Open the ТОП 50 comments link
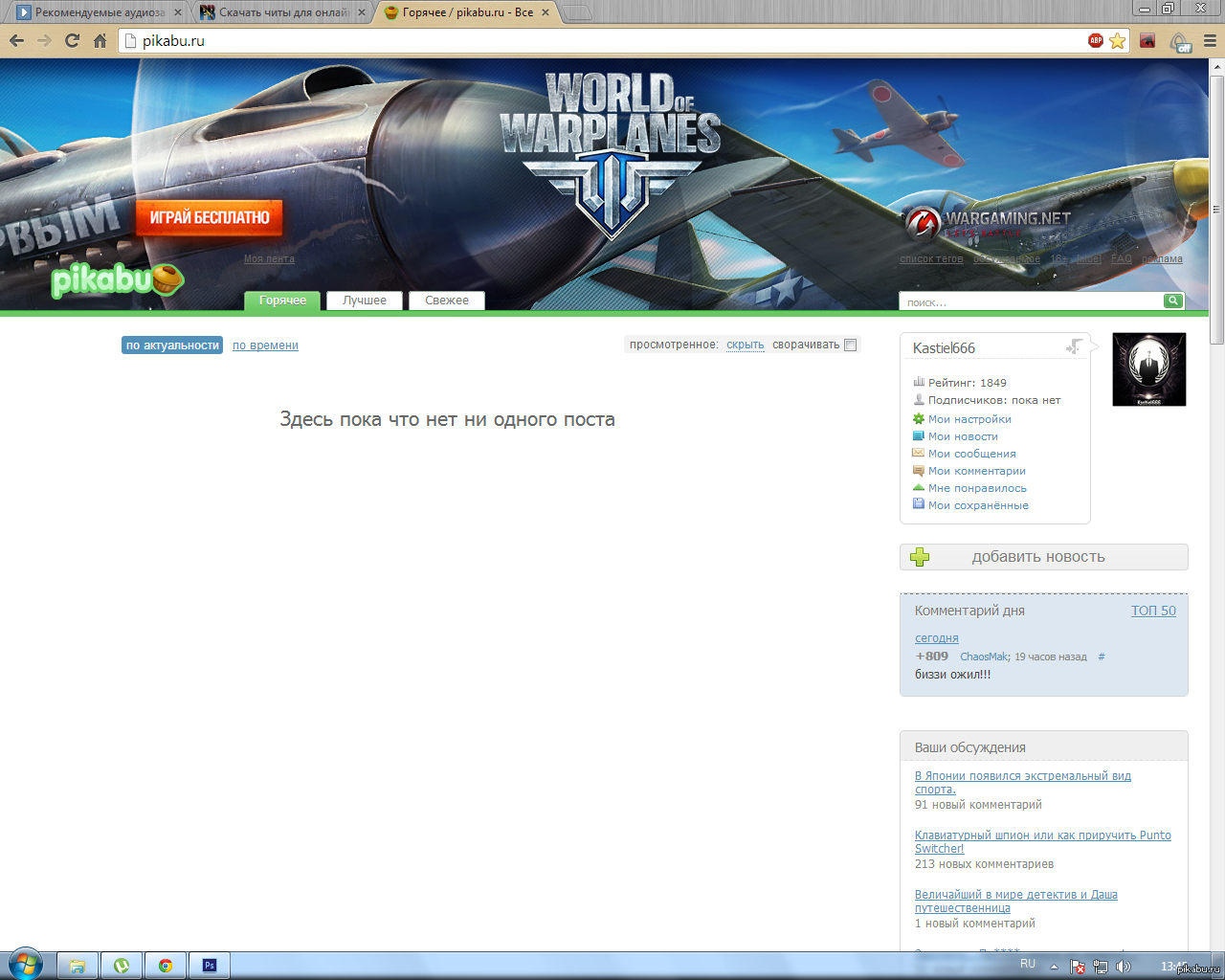Screen dimensions: 1225x980 1153,611
